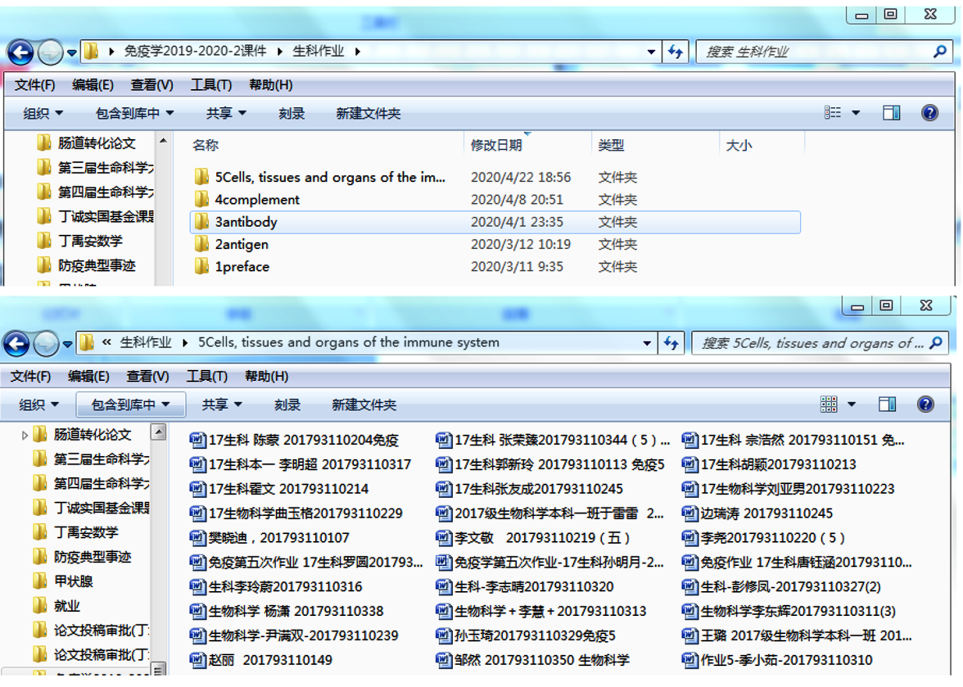Screen dimensions: 963x687
Task: Open the 2antigen folder icon
Action: [x=199, y=244]
